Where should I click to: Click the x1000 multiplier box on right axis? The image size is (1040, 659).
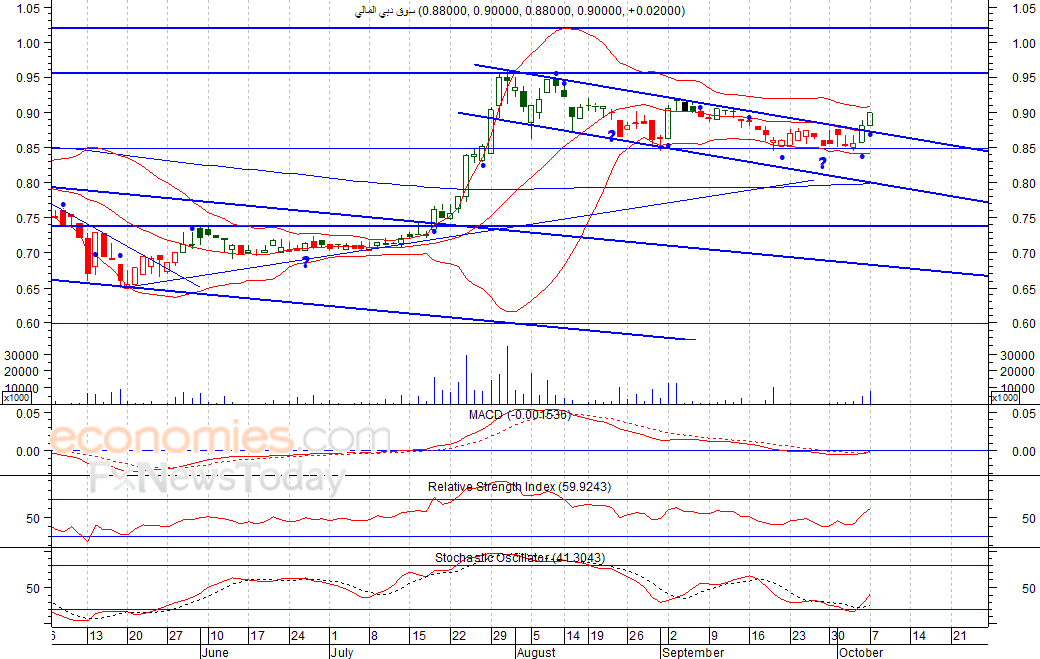(x=1005, y=398)
